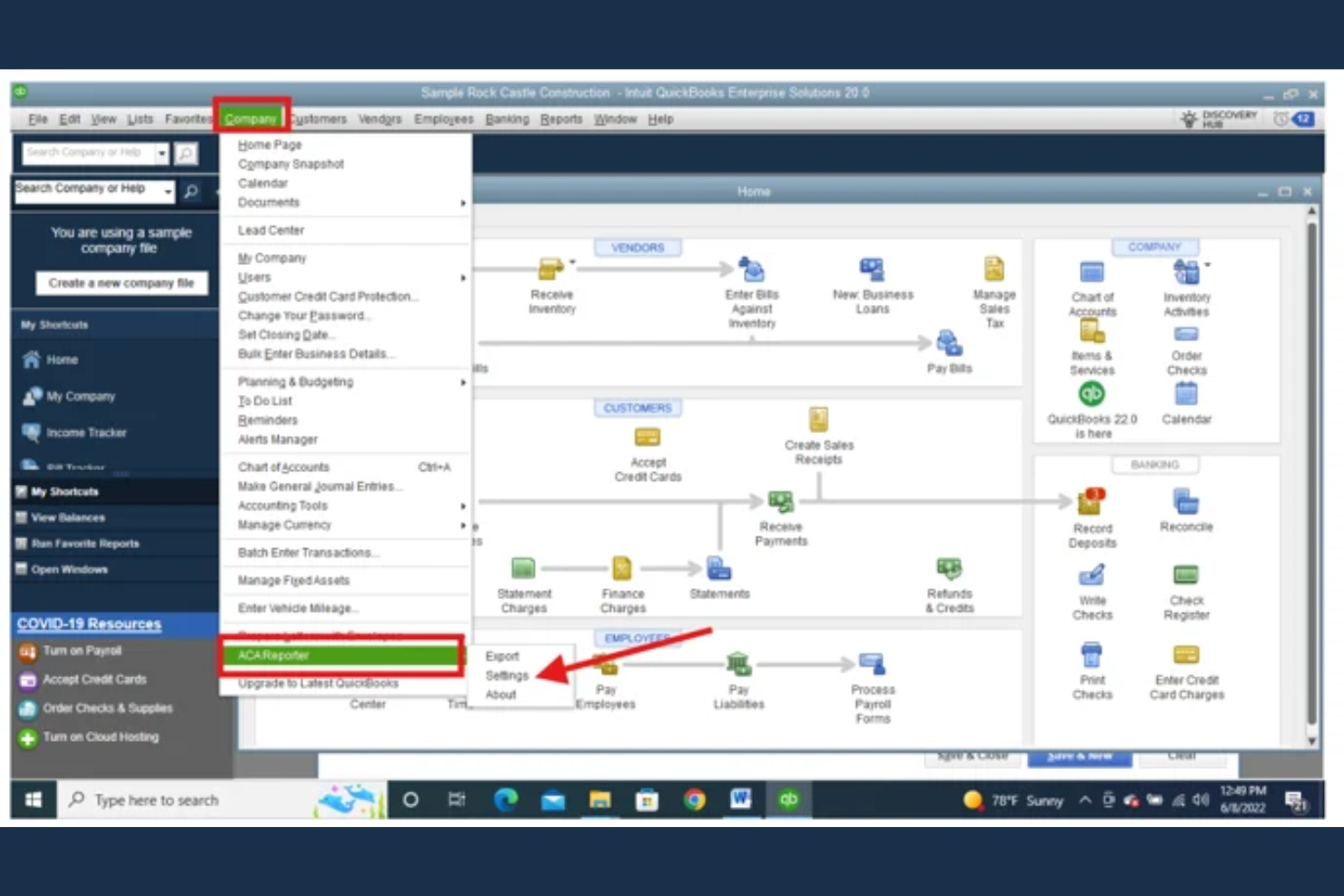The image size is (1344, 896).
Task: Click the Receive Payments icon
Action: pyautogui.click(x=780, y=502)
